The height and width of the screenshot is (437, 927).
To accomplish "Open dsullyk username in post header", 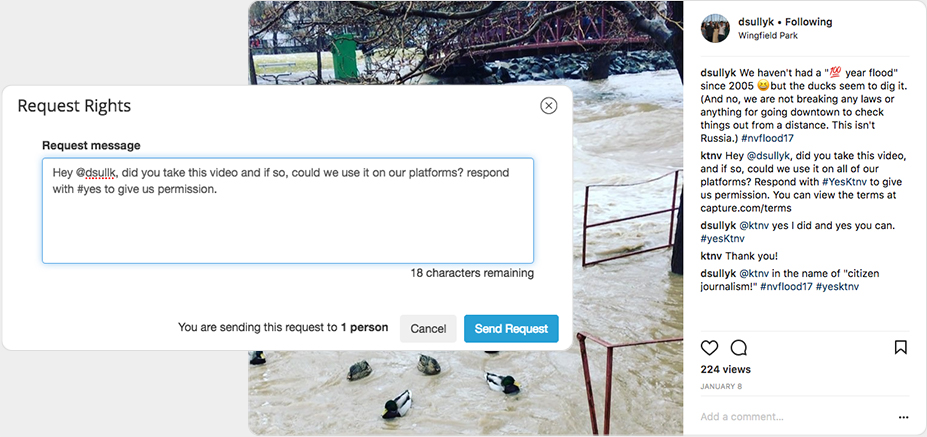I will click(756, 22).
